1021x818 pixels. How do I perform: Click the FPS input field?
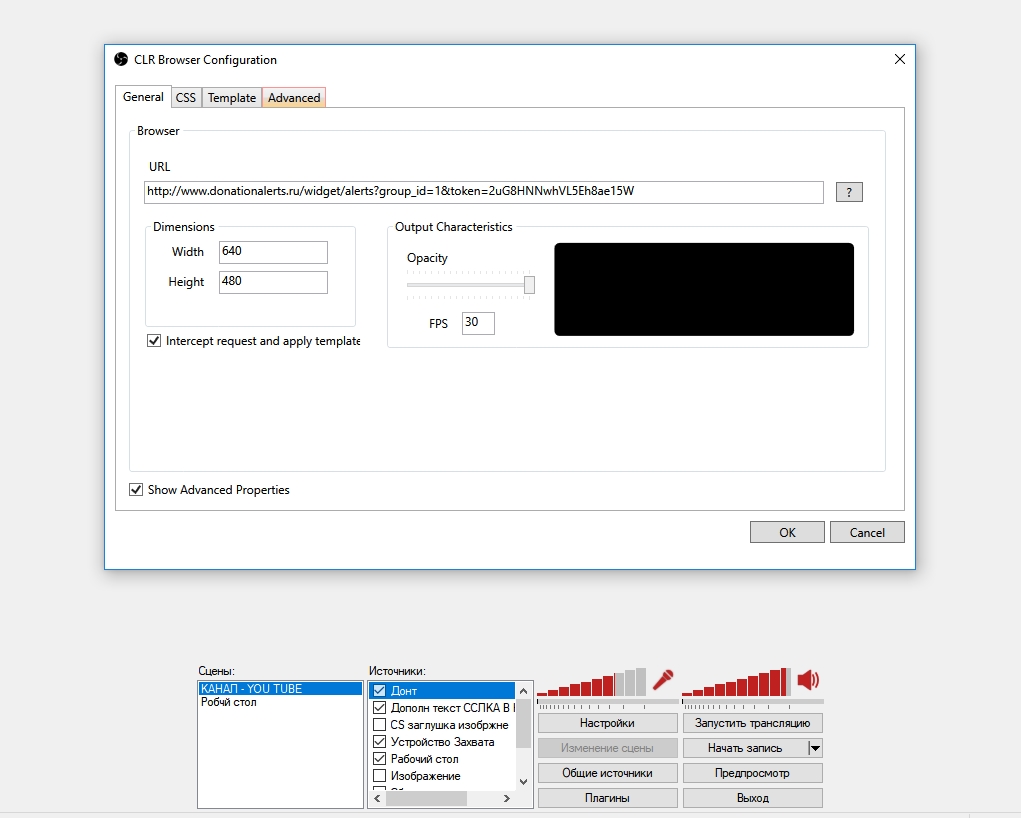pyautogui.click(x=479, y=323)
